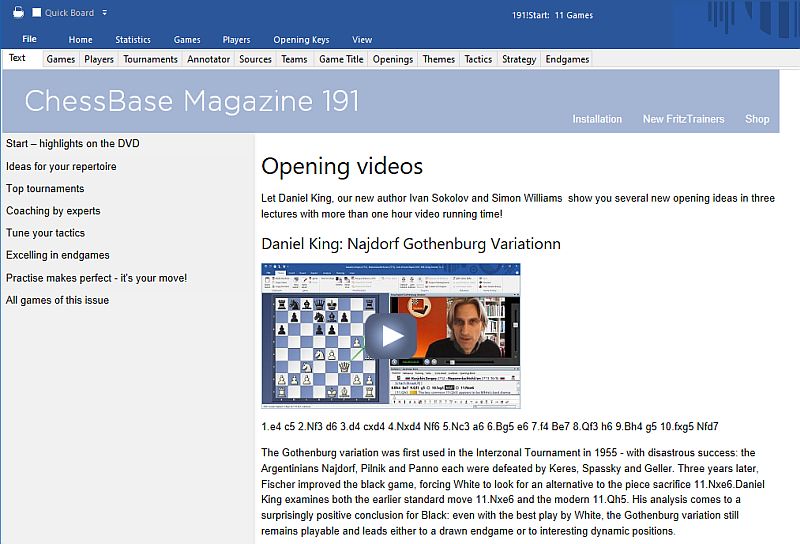The image size is (800, 544).
Task: Open 'Excelling in endgames' sidebar entry
Action: [x=58, y=255]
